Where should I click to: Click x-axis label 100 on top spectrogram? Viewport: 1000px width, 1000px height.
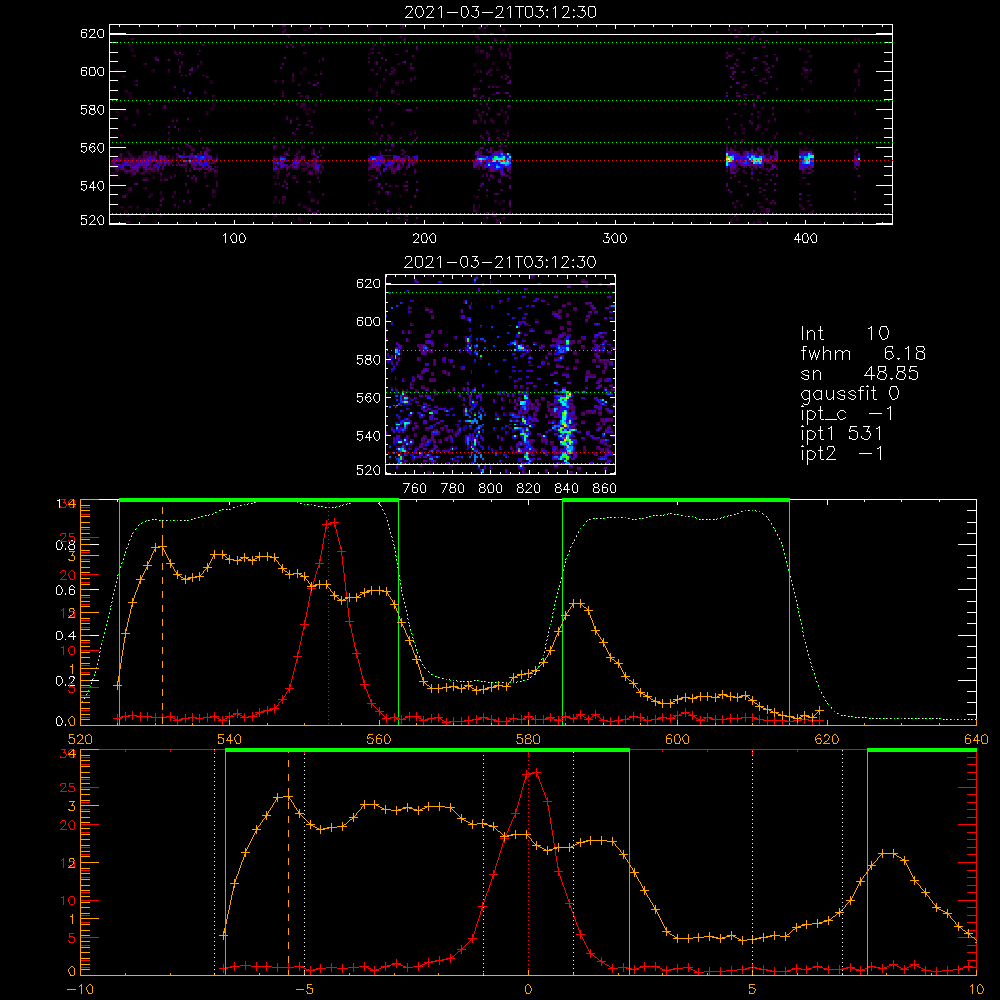(234, 239)
